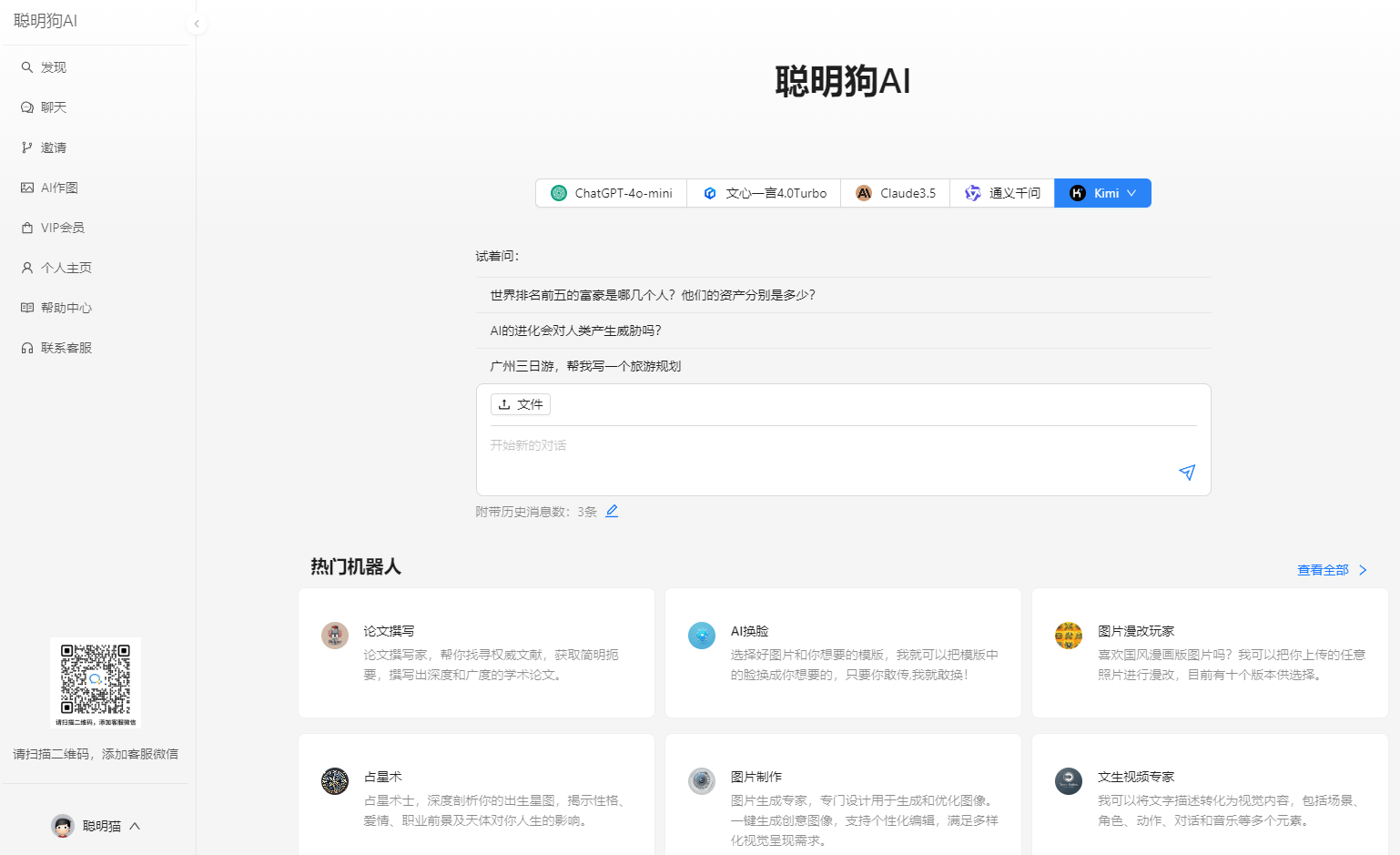The height and width of the screenshot is (855, 1400).
Task: Switch to 文心一言4.0Turbo model
Action: [765, 193]
